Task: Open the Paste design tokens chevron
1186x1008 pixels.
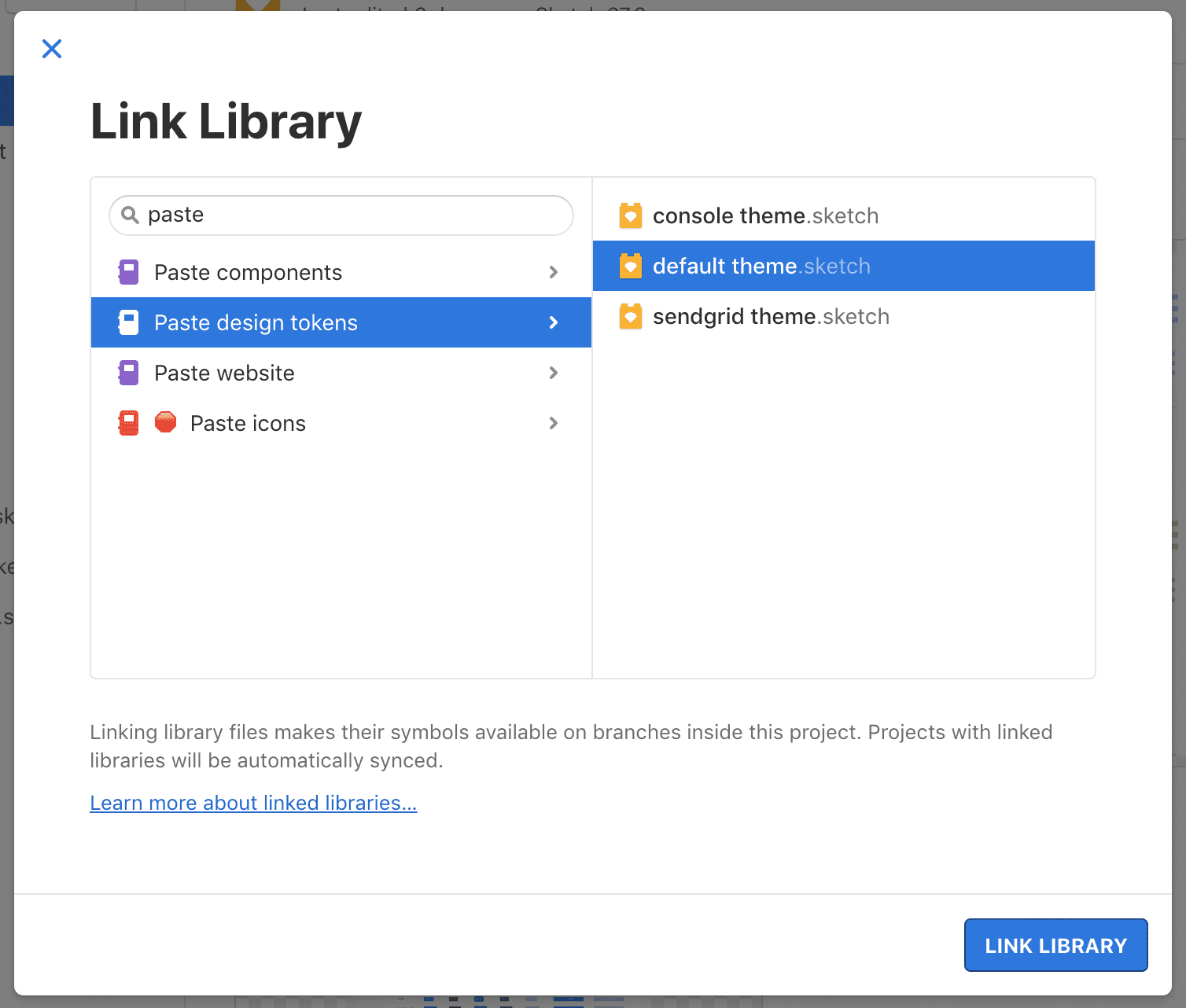Action: pos(554,322)
